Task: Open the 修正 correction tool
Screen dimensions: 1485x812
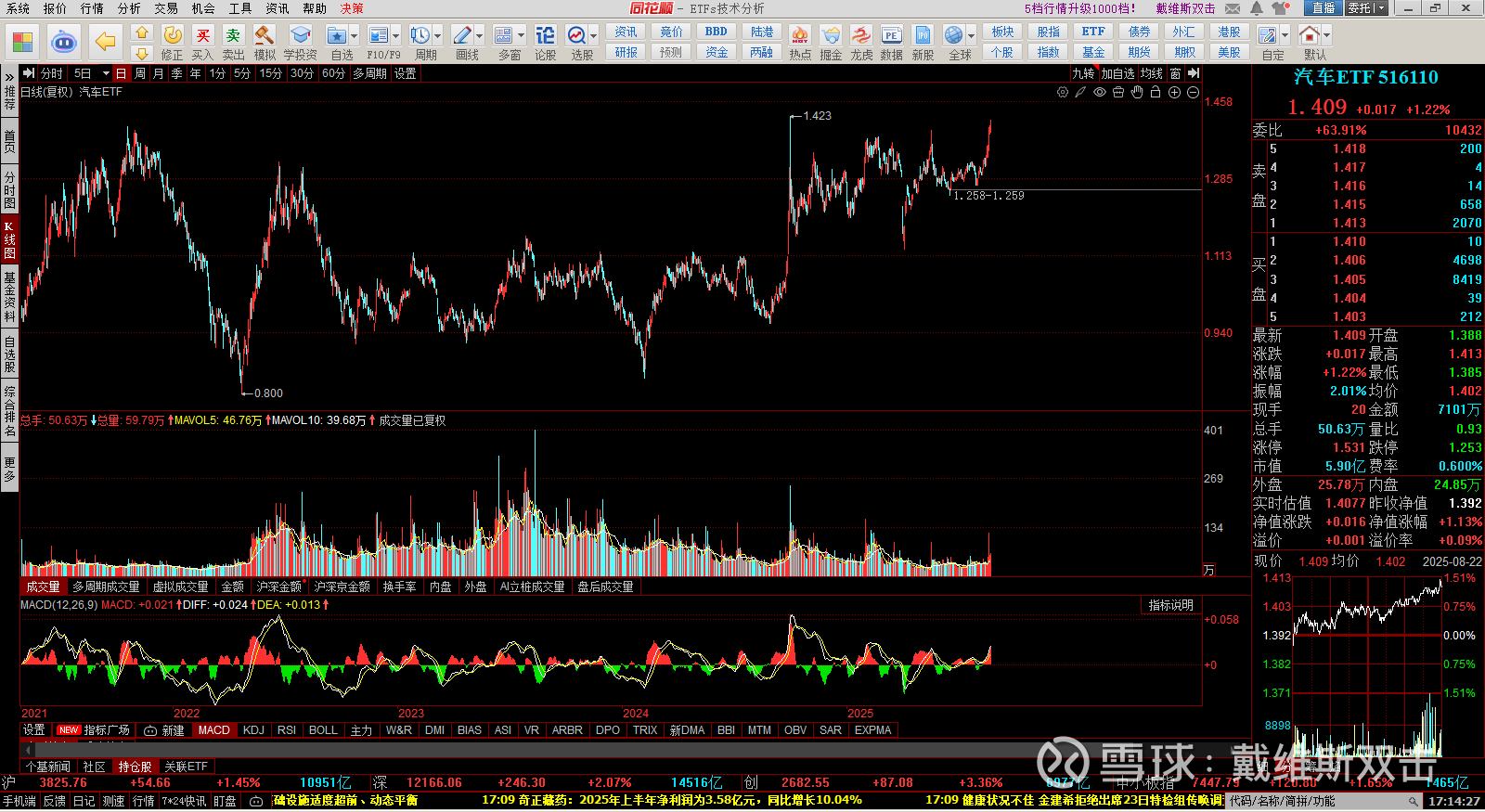Action: 173,43
